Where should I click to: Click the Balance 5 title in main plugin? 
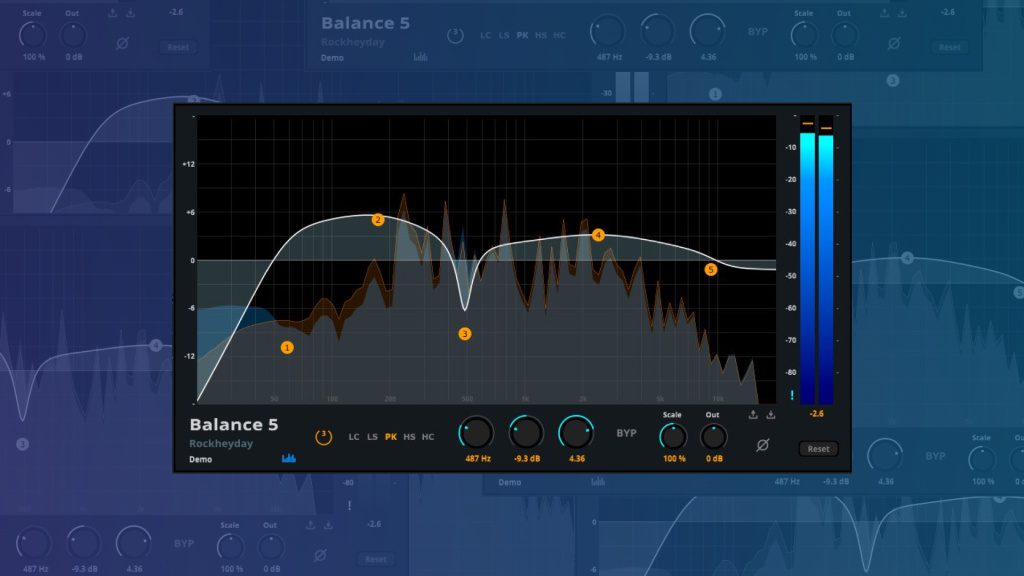(x=234, y=424)
